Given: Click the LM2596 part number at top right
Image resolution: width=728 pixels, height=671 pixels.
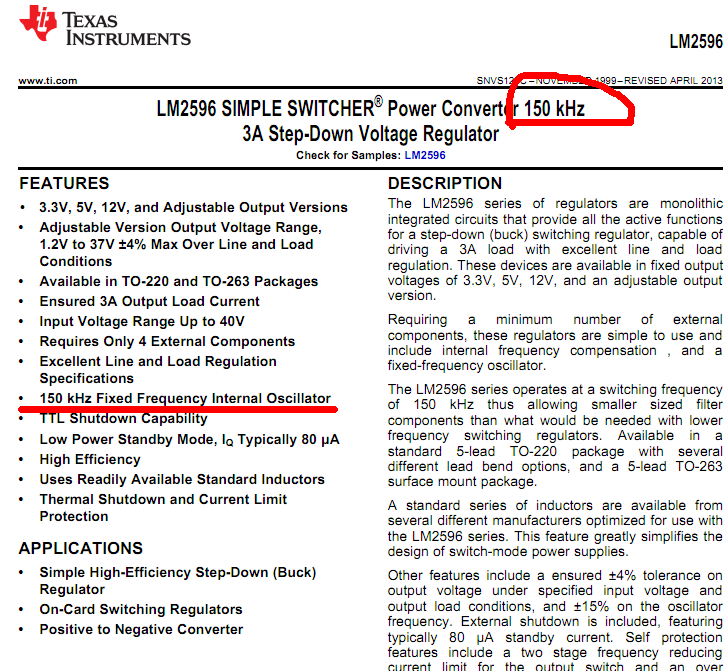Looking at the screenshot, I should tap(696, 42).
